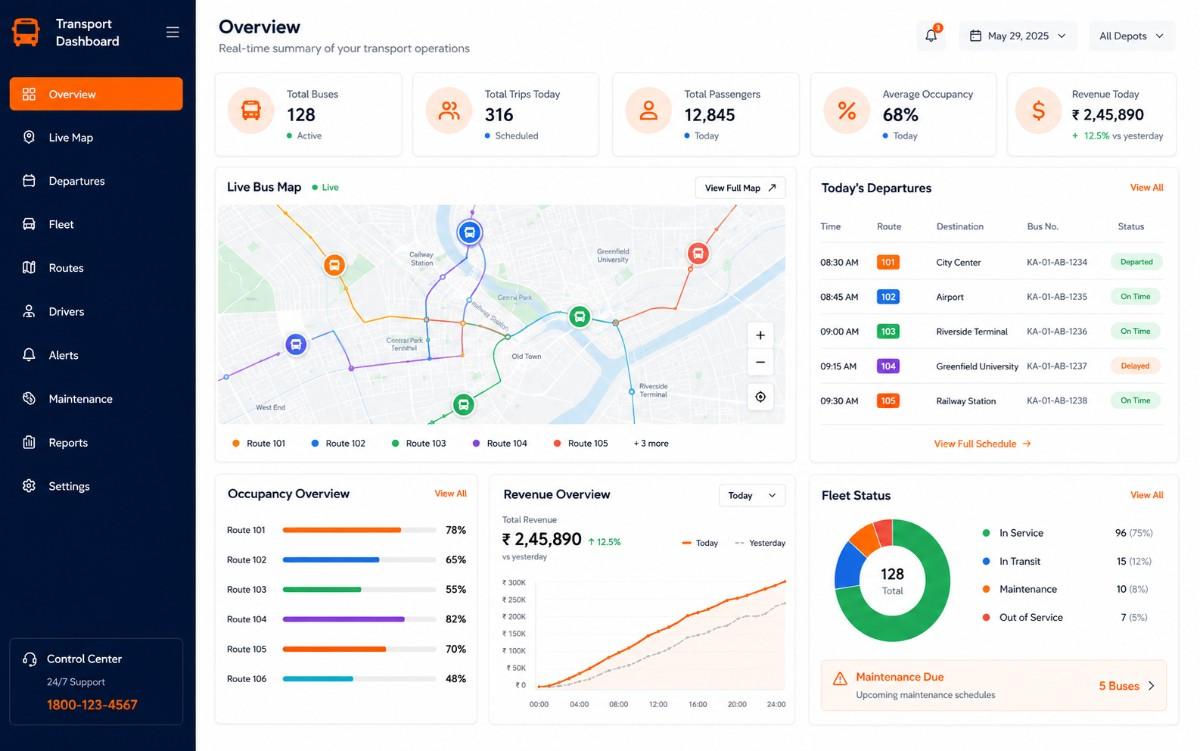Viewport: 1200px width, 751px height.
Task: Click the Route 106 occupancy bar
Action: tap(359, 679)
